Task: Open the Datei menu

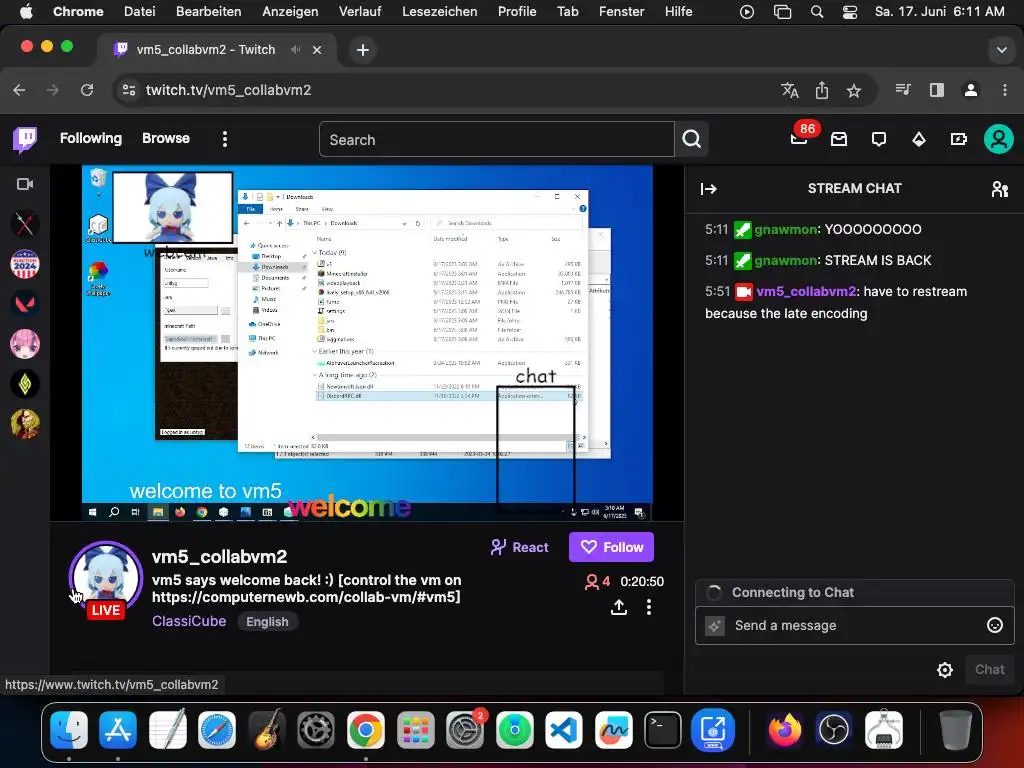Action: [140, 11]
